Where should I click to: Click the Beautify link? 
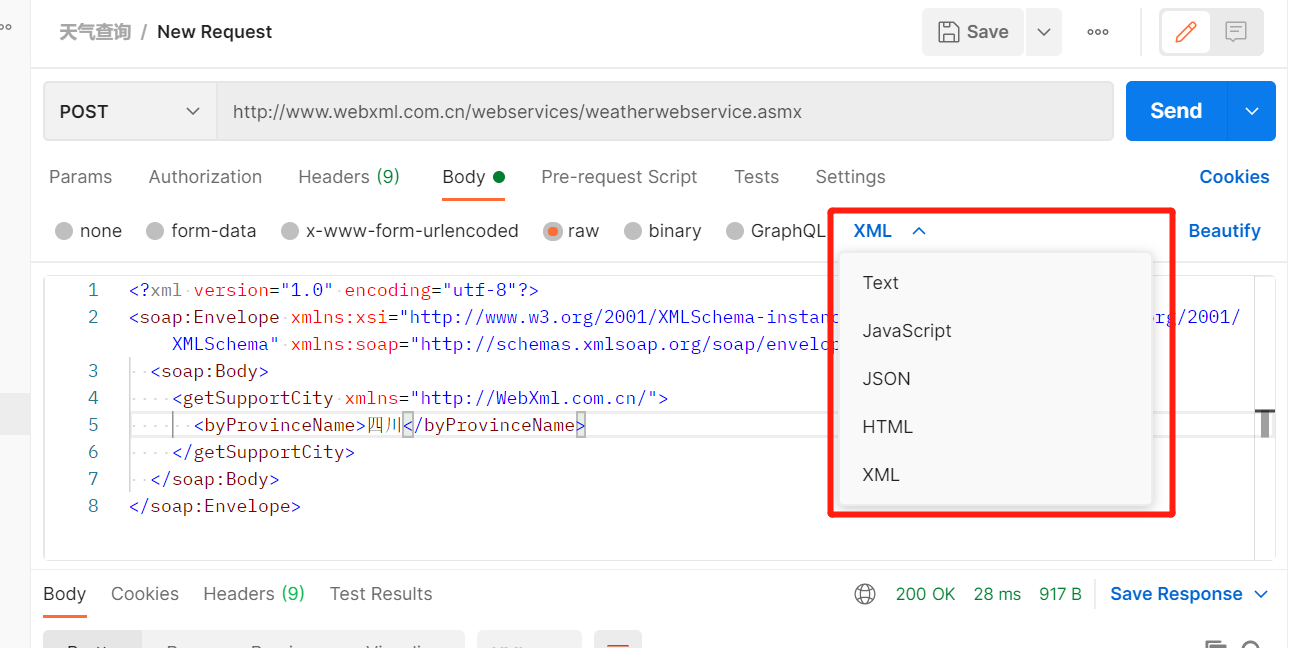point(1224,231)
